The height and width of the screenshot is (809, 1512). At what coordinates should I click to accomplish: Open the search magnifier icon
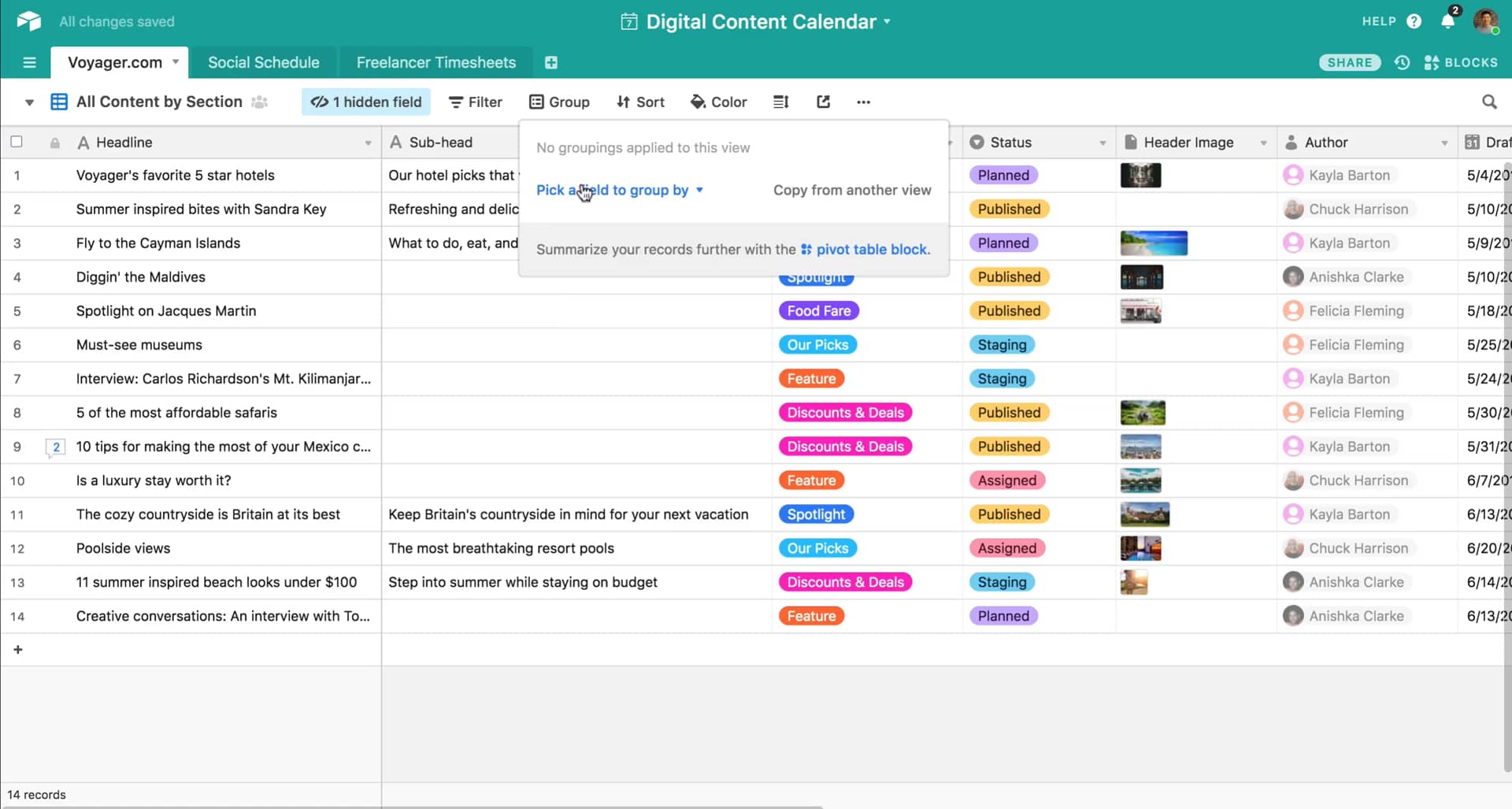coord(1489,102)
